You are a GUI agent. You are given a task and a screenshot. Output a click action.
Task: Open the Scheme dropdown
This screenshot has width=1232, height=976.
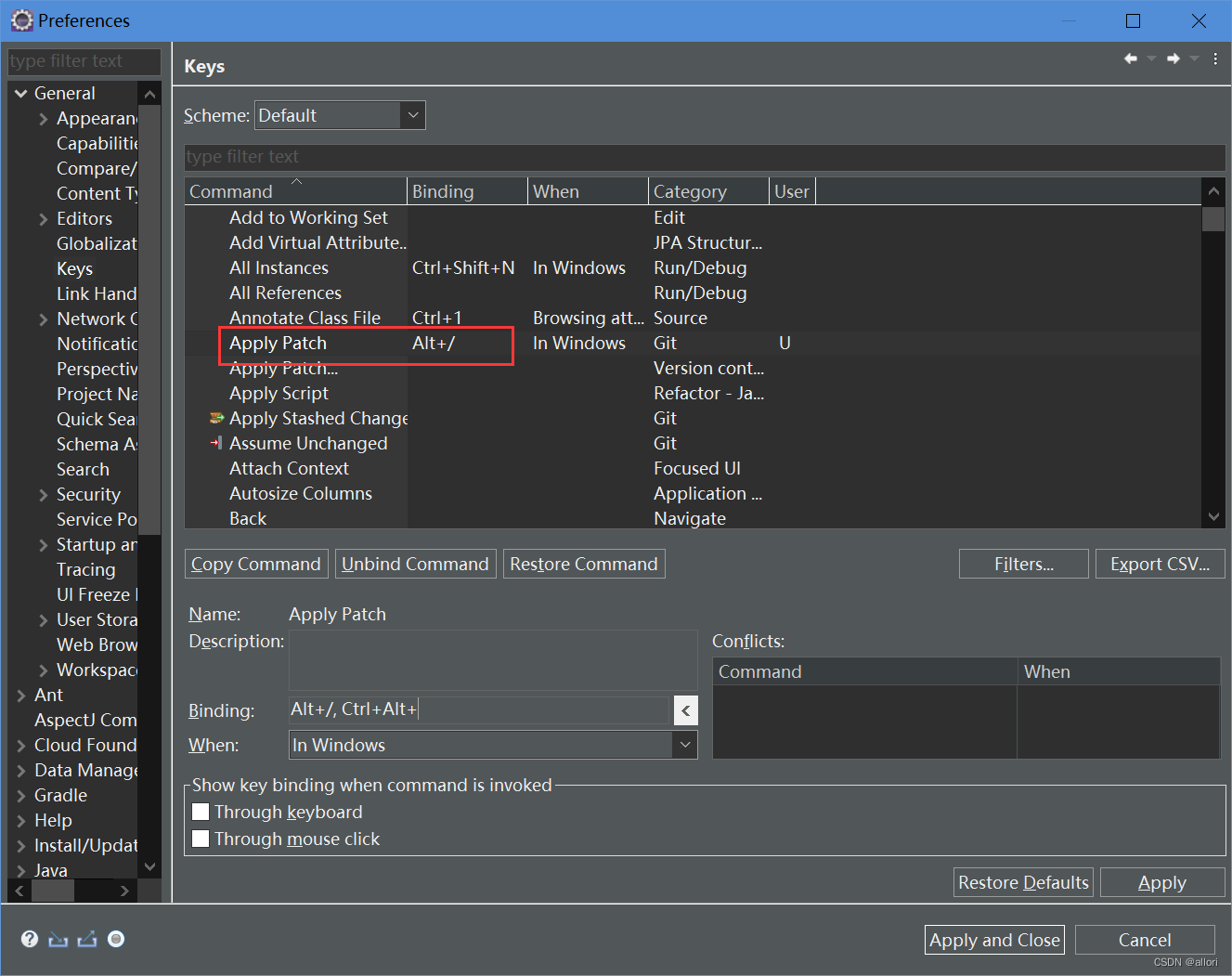[412, 114]
